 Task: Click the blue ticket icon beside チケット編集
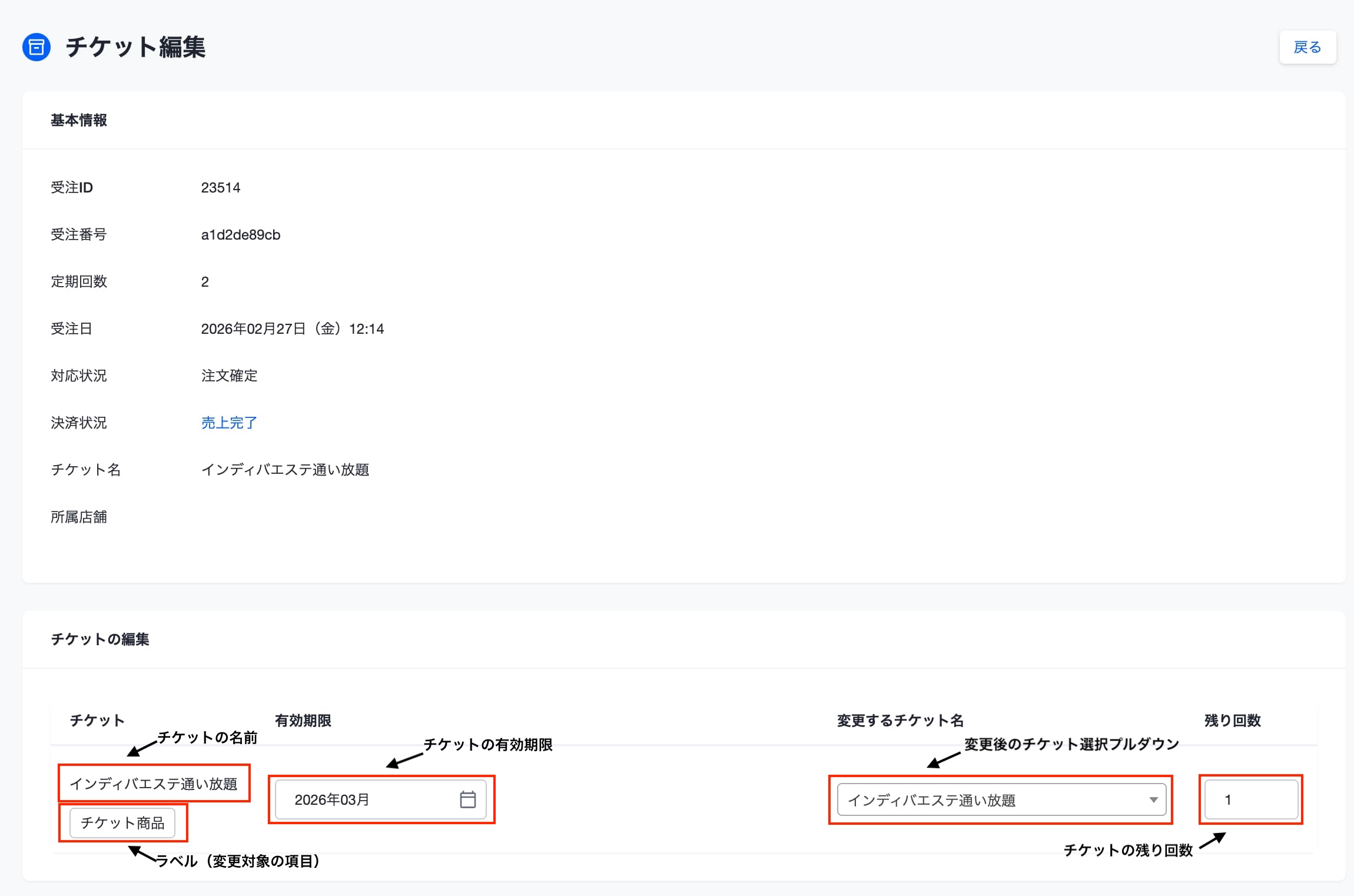tap(36, 47)
